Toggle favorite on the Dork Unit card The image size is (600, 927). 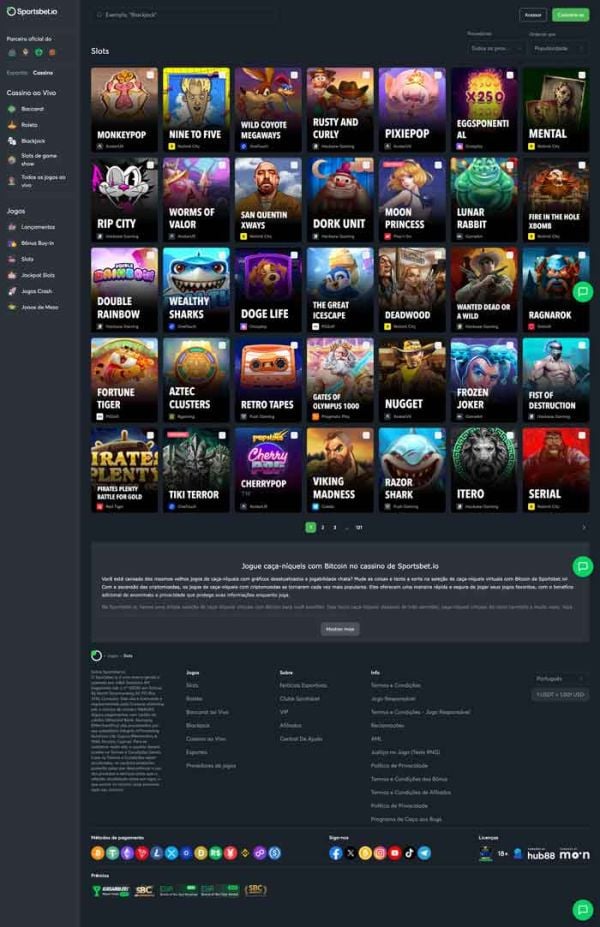pyautogui.click(x=366, y=166)
